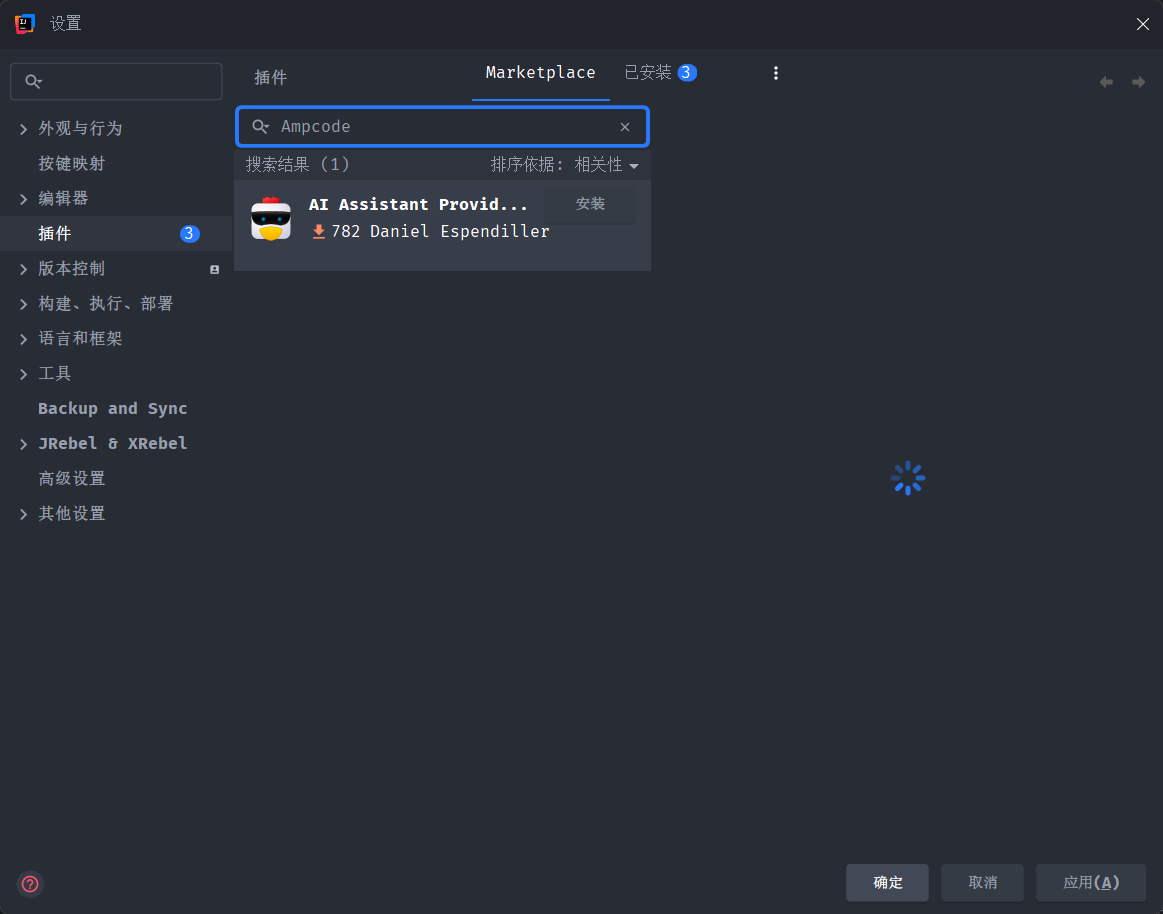1163x914 pixels.
Task: Open help with the question mark icon
Action: click(x=30, y=884)
